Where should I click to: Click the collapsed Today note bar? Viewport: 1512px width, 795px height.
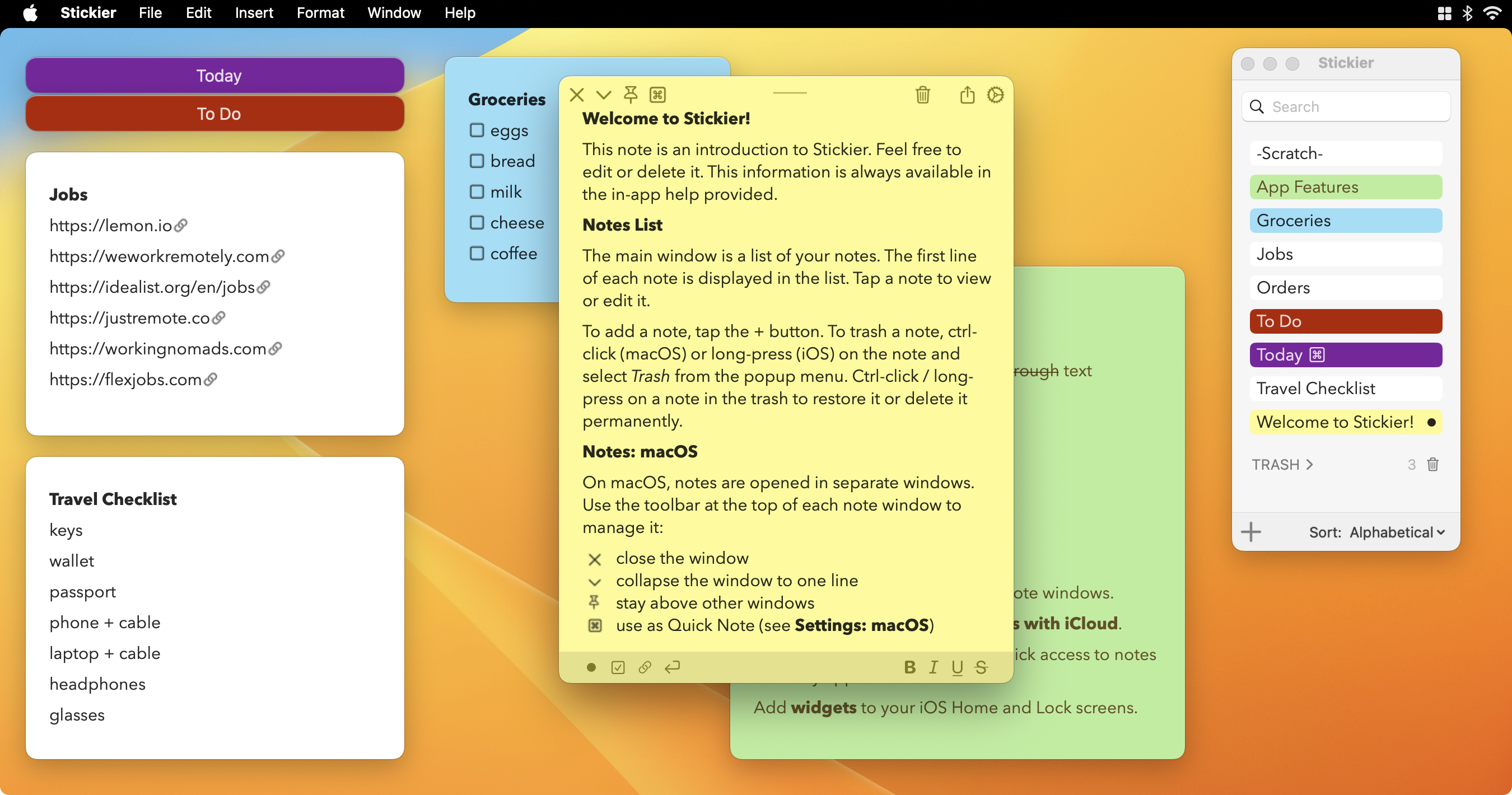(215, 75)
